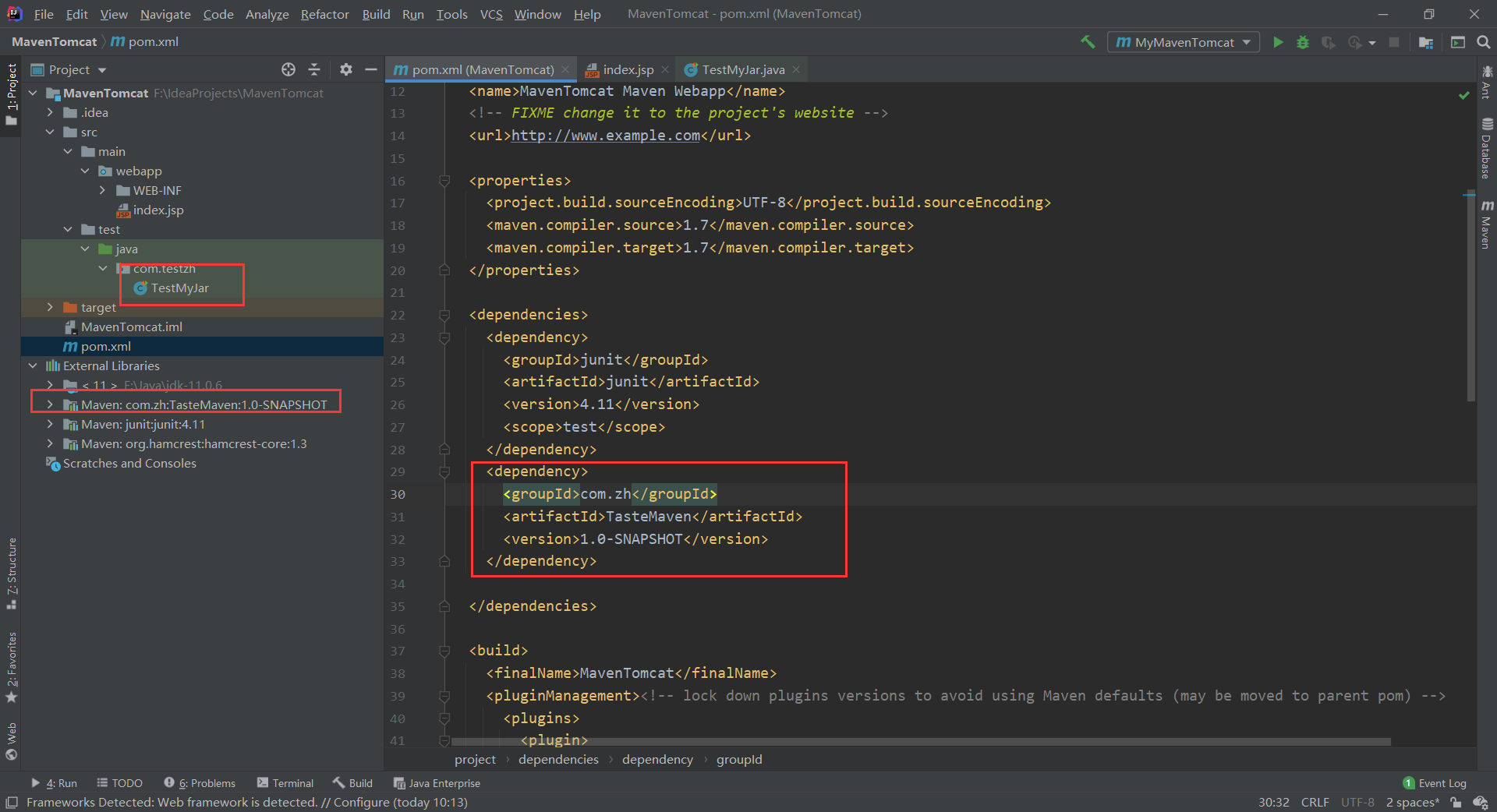Screen dimensions: 1497x812
Task: Open the Maven tool window
Action: tap(1487, 224)
